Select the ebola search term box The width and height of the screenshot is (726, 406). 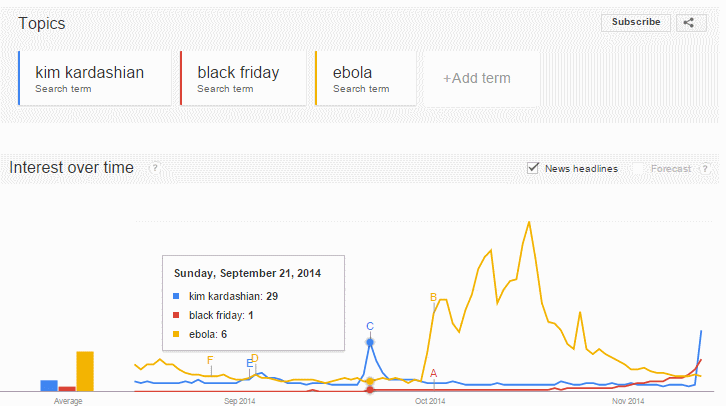[x=366, y=78]
